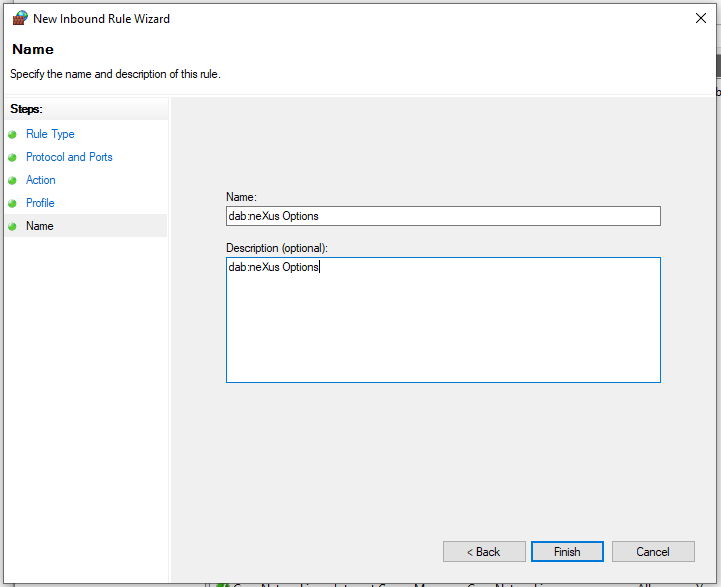721x587 pixels.
Task: Click the green bullet beside the Name step
Action: 12,226
